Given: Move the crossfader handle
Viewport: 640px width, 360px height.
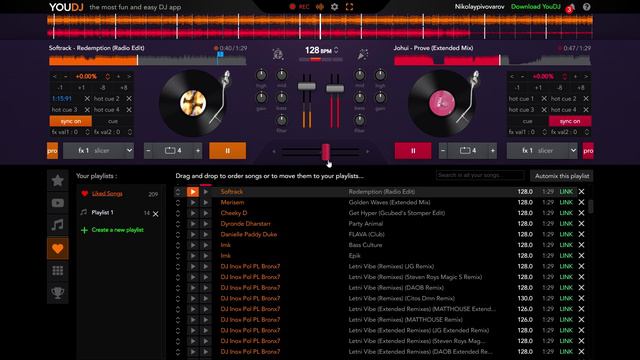Looking at the screenshot, I should click(325, 152).
